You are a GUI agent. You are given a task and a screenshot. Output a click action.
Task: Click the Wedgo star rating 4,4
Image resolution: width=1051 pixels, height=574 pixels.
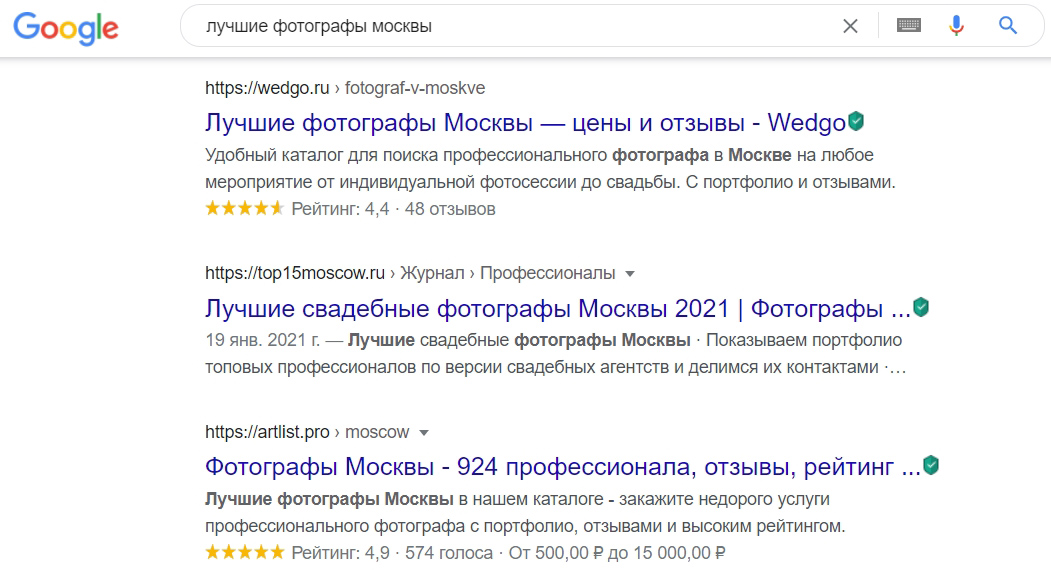[x=244, y=209]
